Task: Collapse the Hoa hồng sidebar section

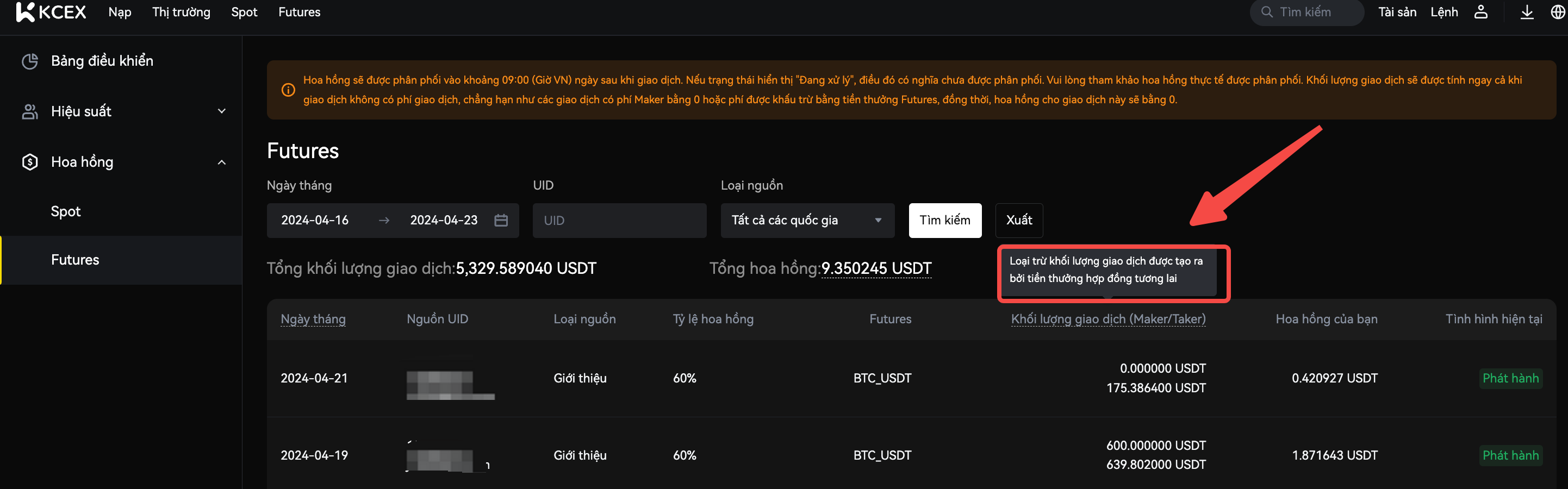Action: 222,162
